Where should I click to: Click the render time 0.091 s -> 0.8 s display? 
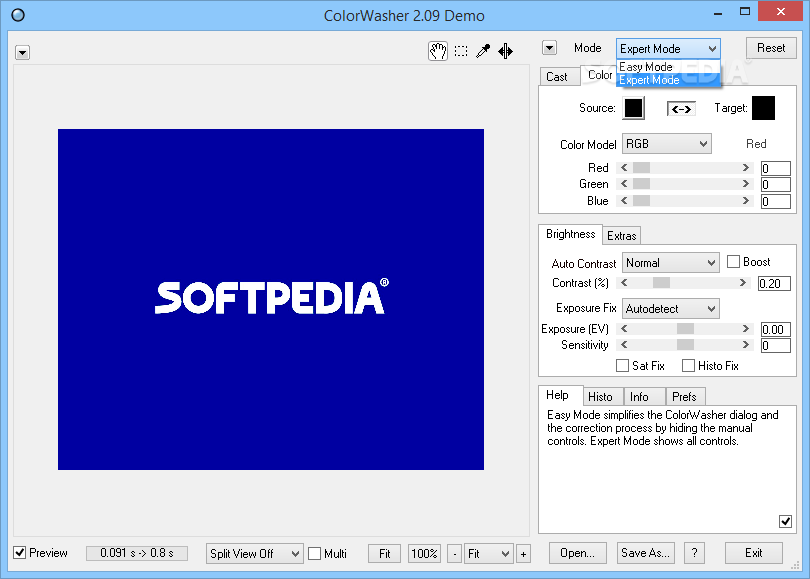137,553
